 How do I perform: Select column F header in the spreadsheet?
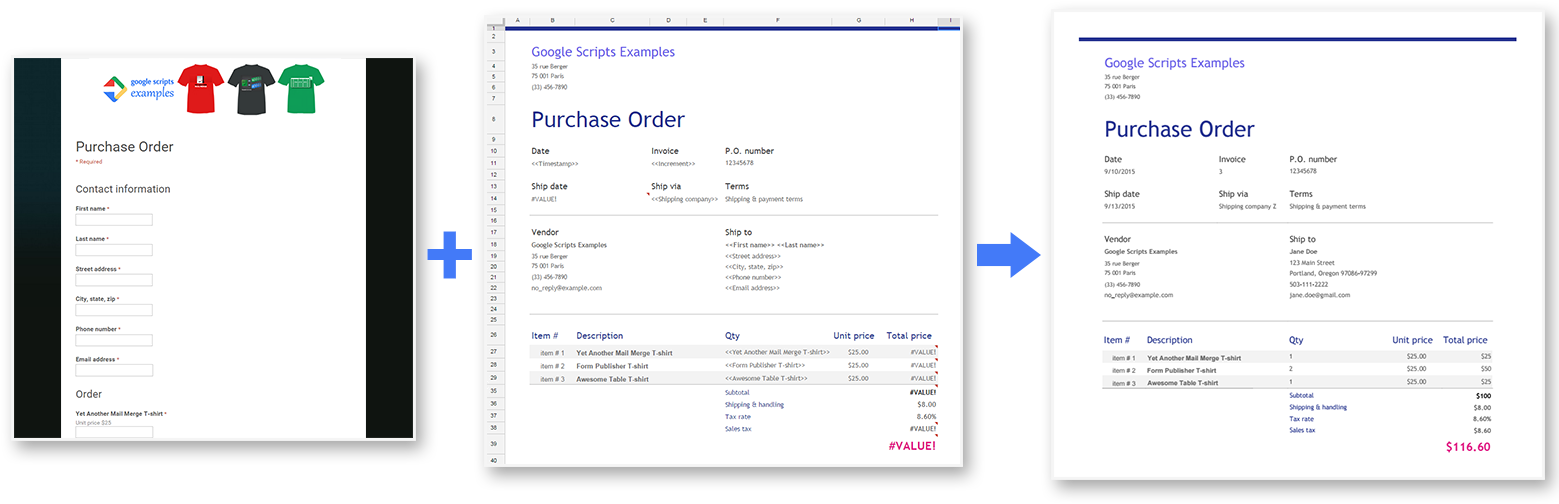(776, 20)
